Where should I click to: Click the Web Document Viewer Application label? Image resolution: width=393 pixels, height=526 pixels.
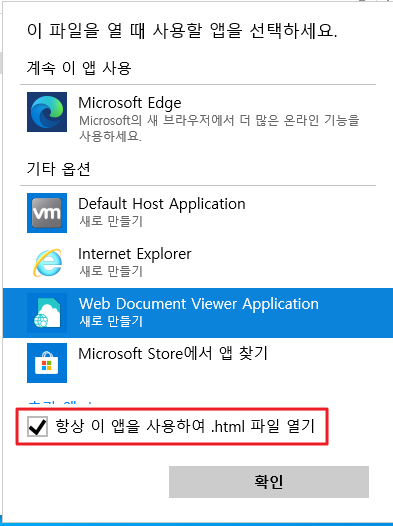pyautogui.click(x=199, y=304)
